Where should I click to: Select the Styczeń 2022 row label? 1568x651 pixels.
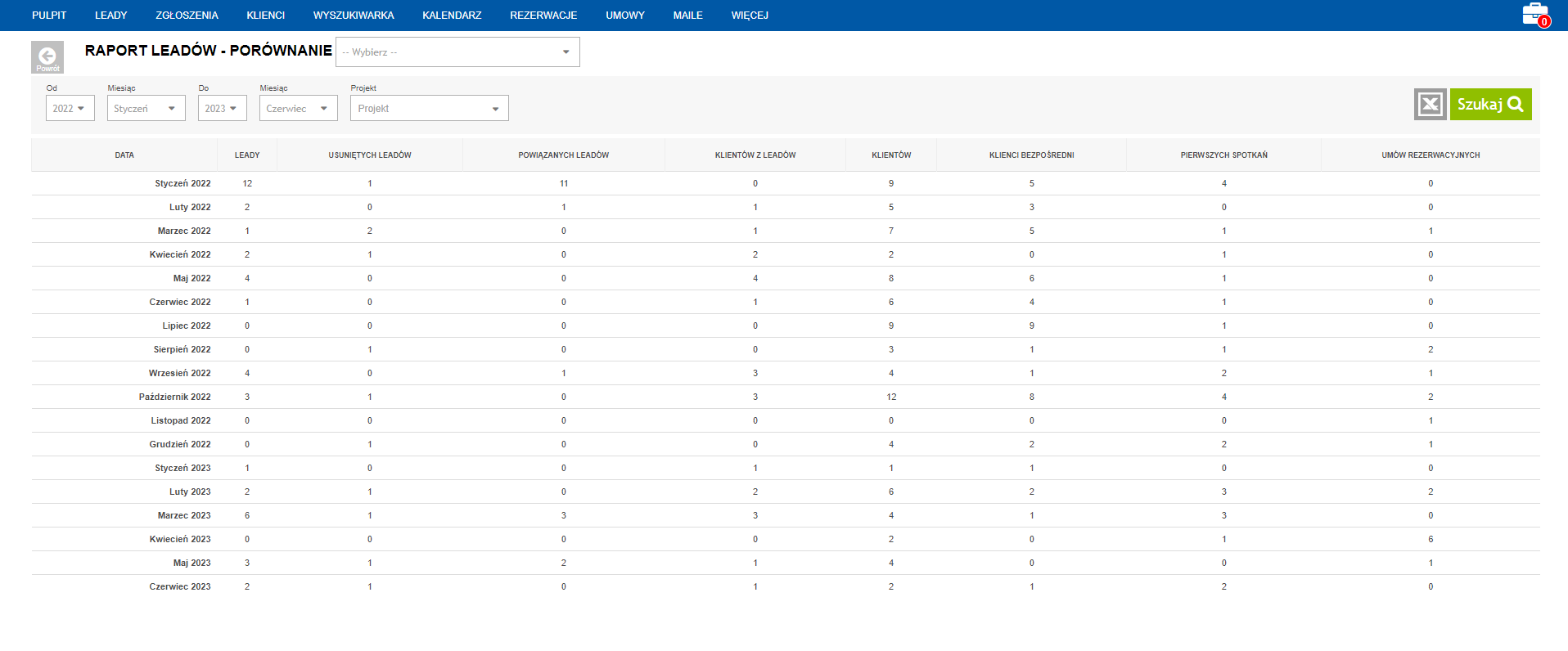[x=182, y=184]
